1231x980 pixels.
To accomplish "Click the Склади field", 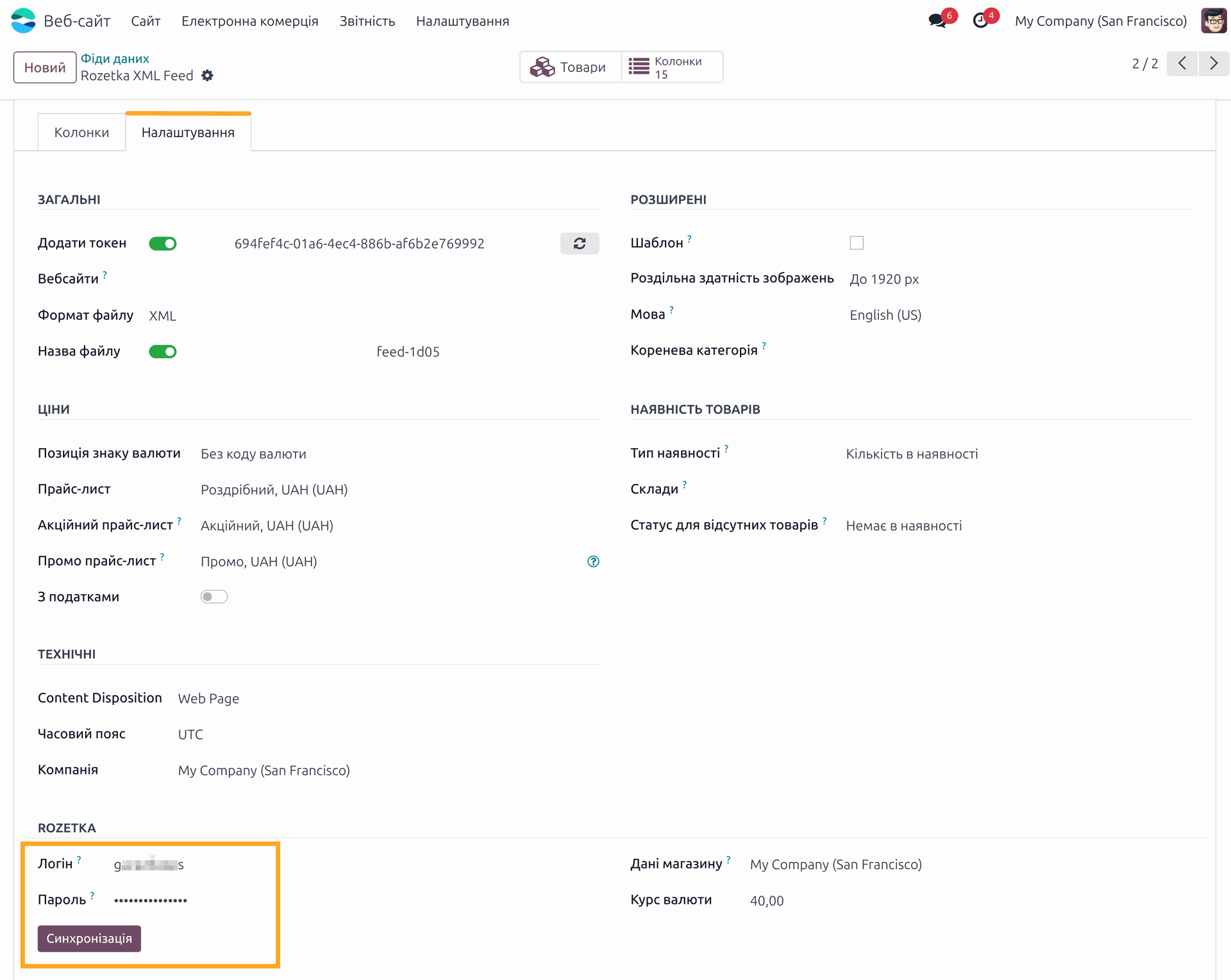I will click(1018, 489).
